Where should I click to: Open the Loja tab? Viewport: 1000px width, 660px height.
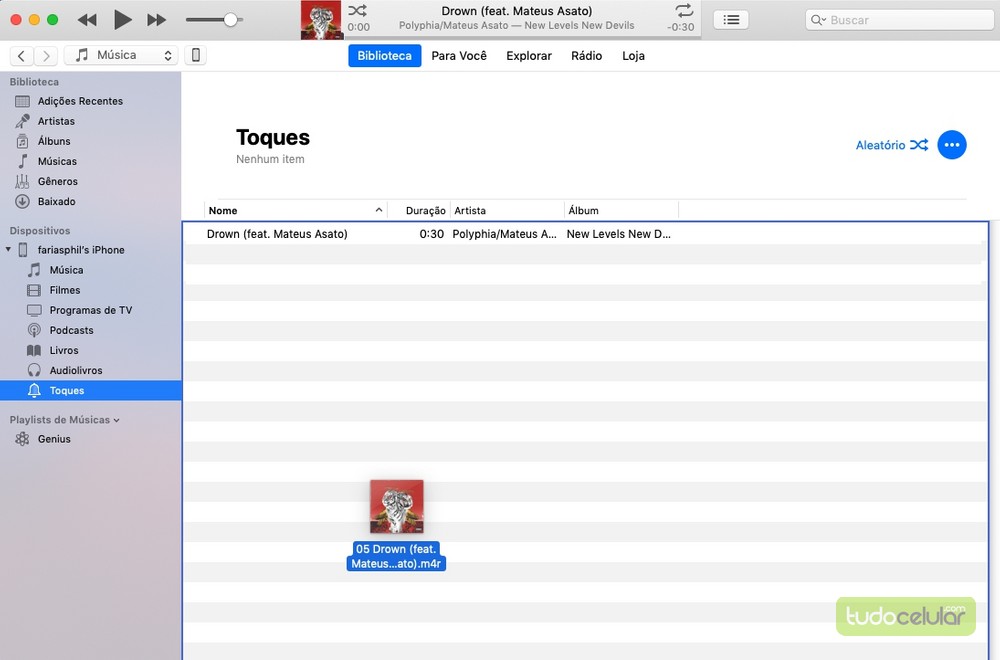[x=633, y=56]
